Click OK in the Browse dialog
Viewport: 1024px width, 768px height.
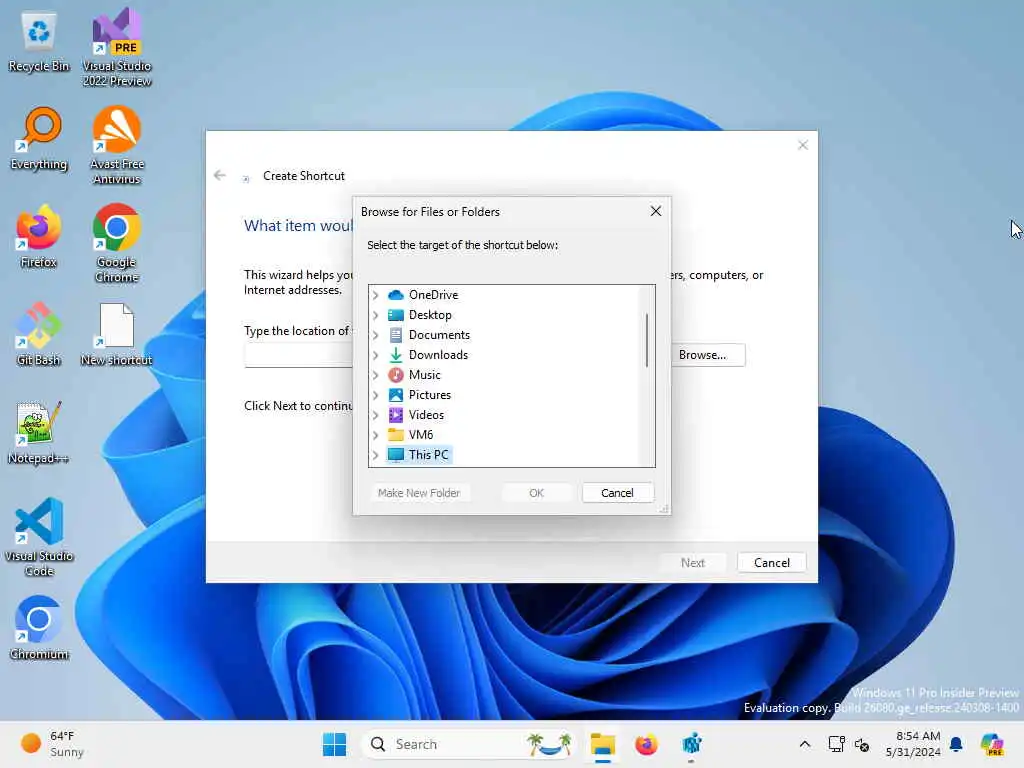pyautogui.click(x=536, y=492)
